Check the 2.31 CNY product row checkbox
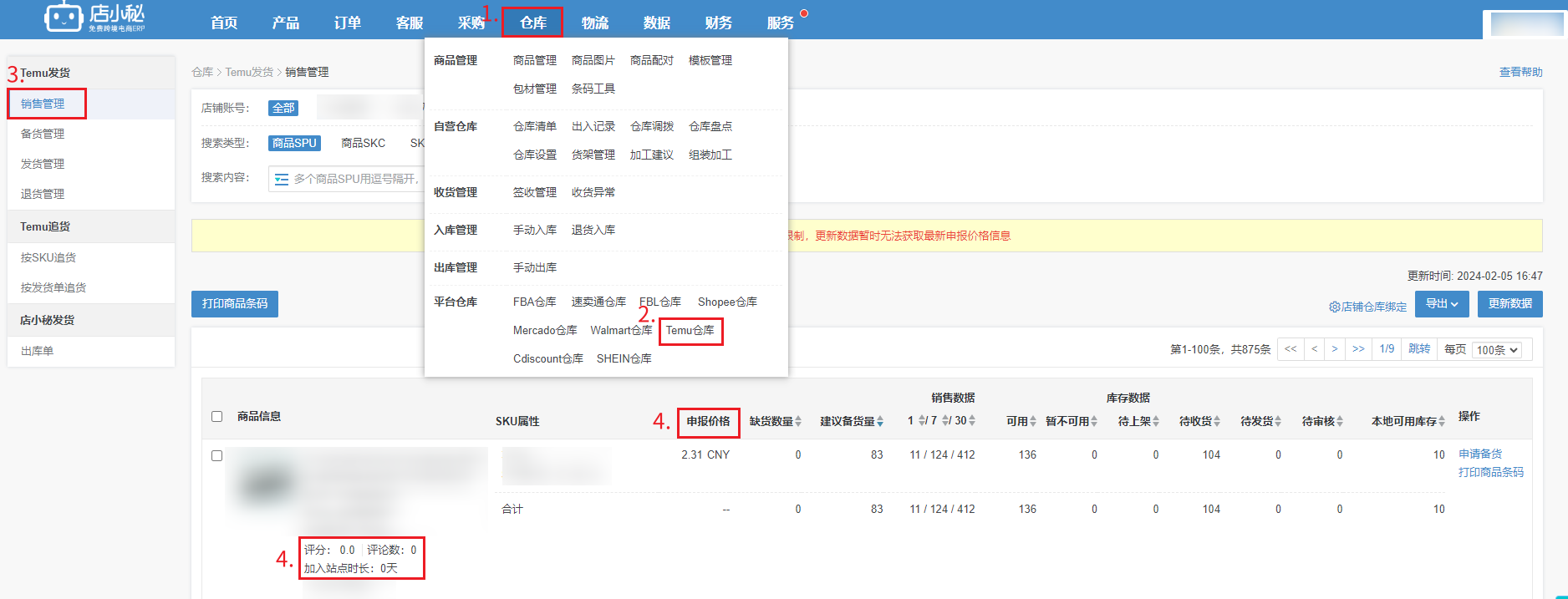 tap(217, 455)
